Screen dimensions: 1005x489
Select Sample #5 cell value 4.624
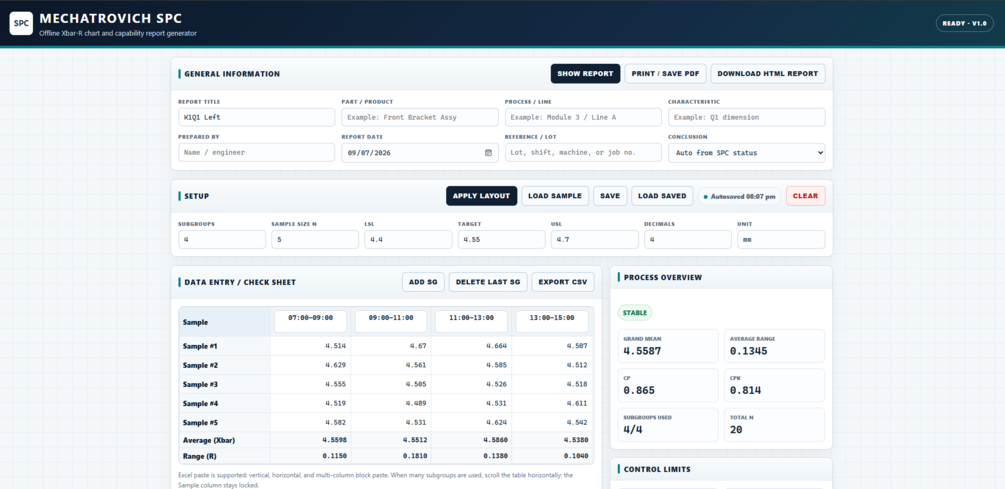(x=471, y=423)
